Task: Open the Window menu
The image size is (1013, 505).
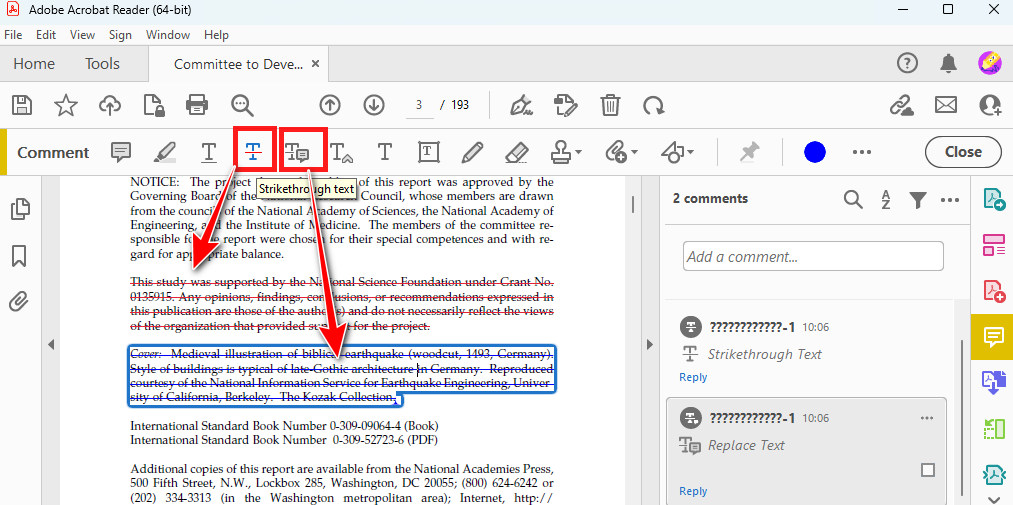Action: click(x=167, y=34)
